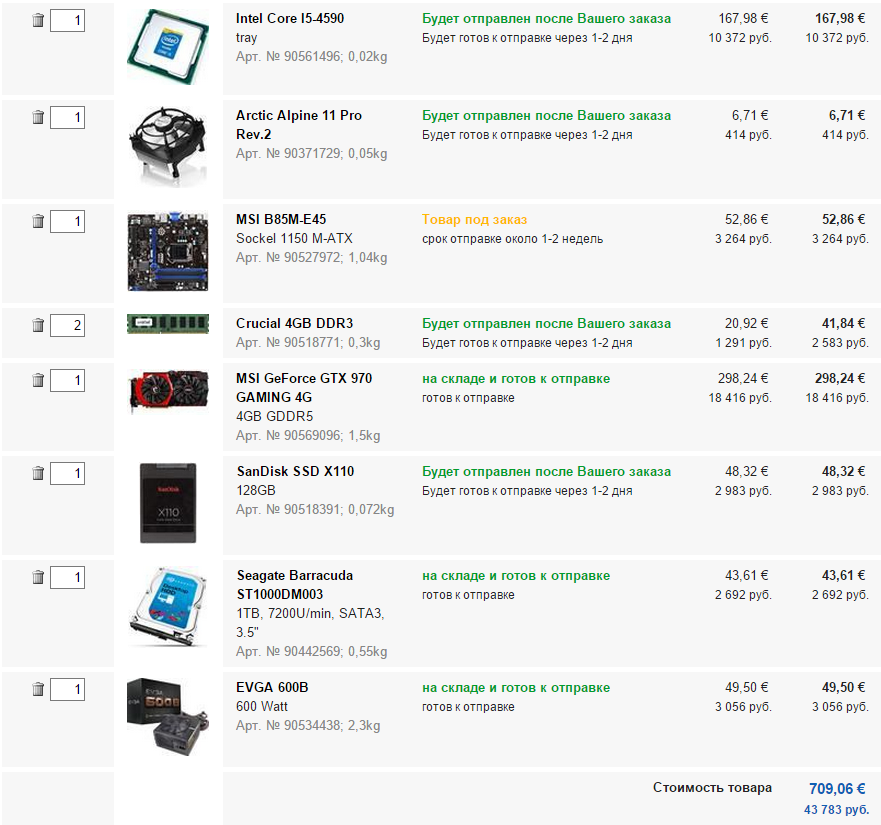The height and width of the screenshot is (825, 881).
Task: Open EVGA 600B product title
Action: (x=273, y=687)
